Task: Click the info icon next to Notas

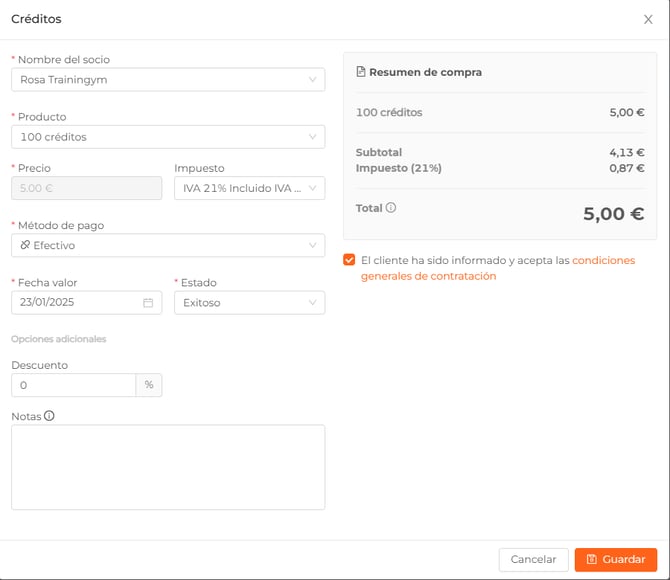Action: 49,416
